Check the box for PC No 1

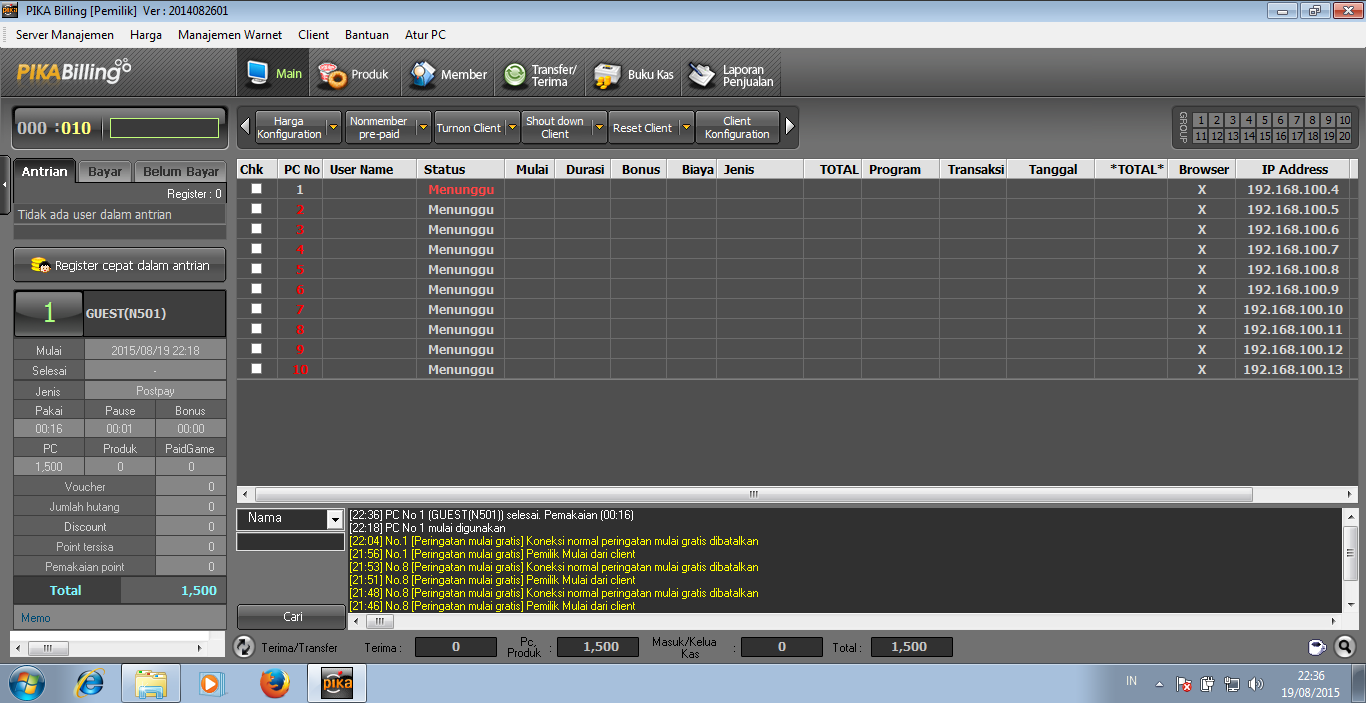coord(256,188)
